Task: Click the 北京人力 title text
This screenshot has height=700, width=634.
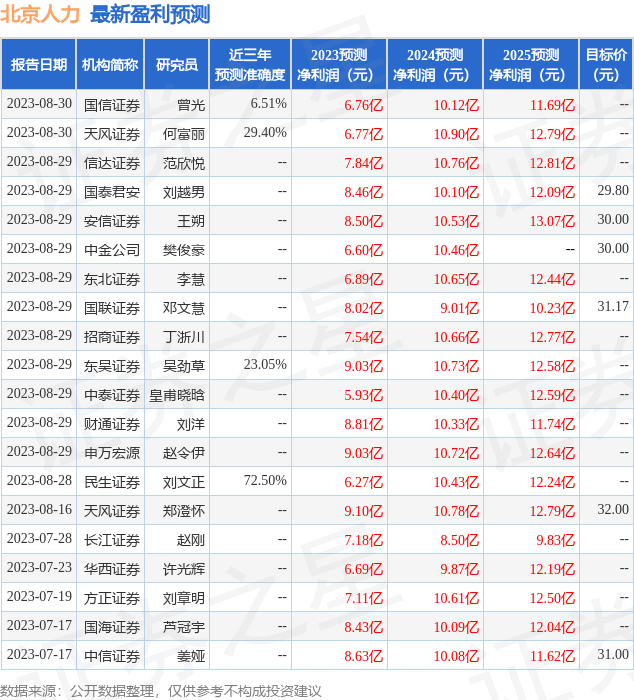Action: point(40,14)
